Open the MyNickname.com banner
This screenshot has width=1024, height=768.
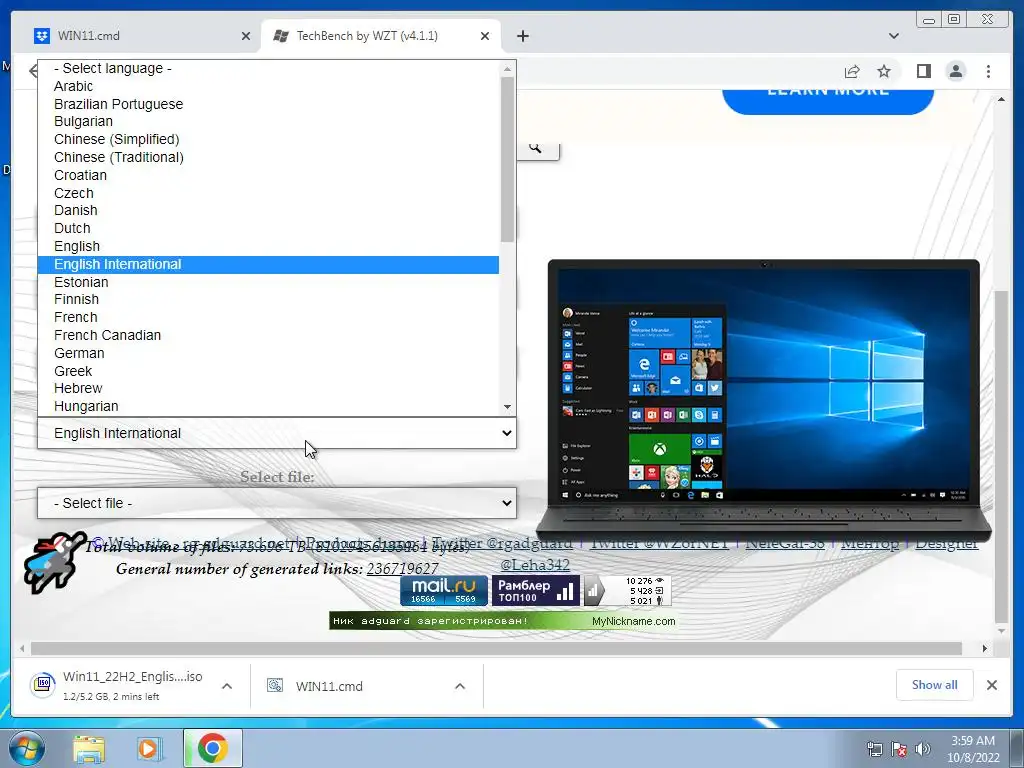point(503,621)
